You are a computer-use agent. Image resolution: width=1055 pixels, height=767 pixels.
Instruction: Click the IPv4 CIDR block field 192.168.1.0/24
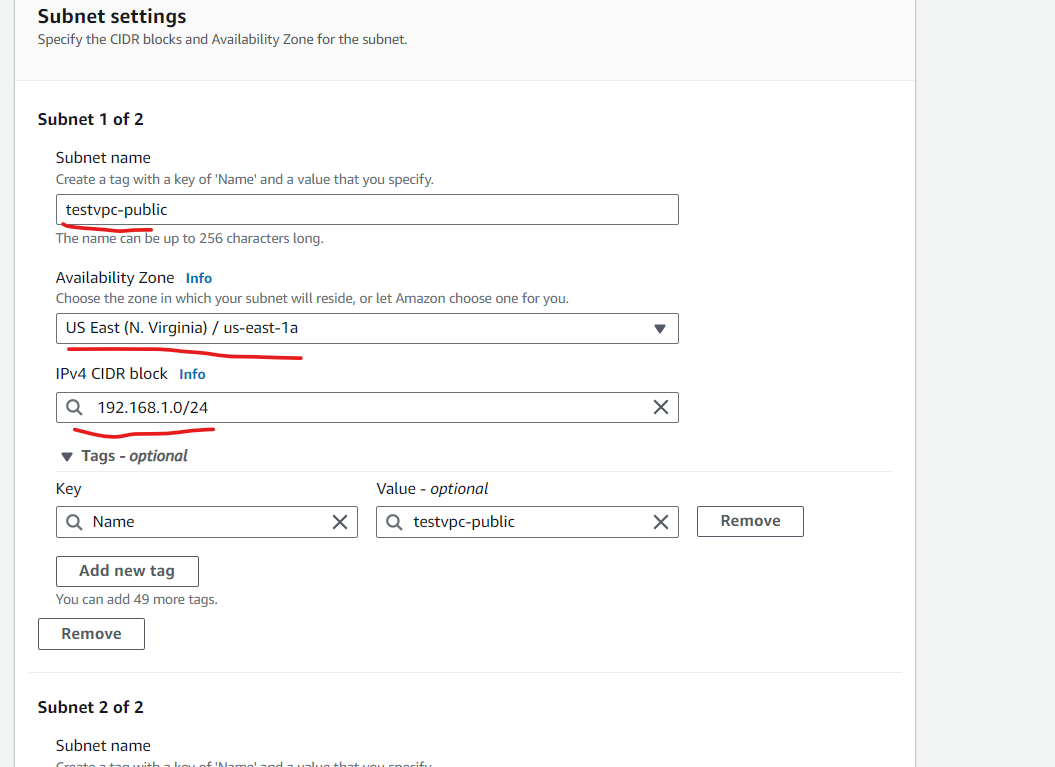click(367, 408)
